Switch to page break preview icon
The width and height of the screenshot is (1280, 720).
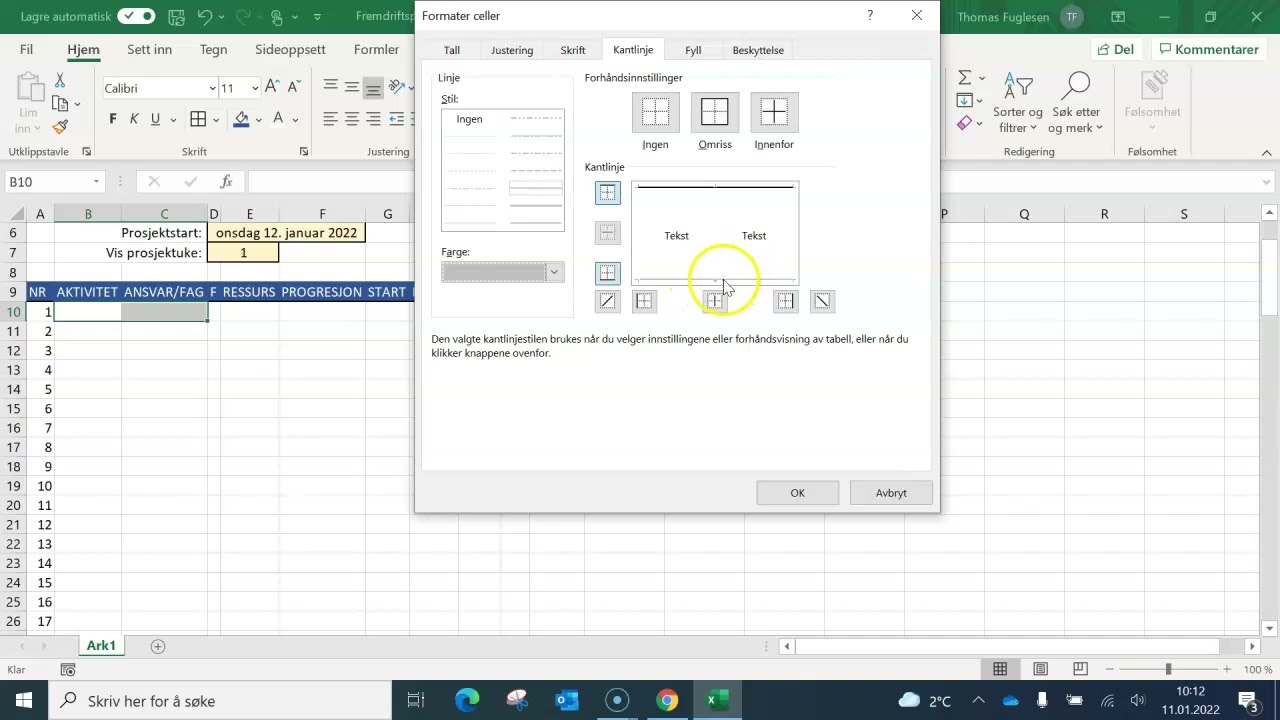(x=1080, y=669)
